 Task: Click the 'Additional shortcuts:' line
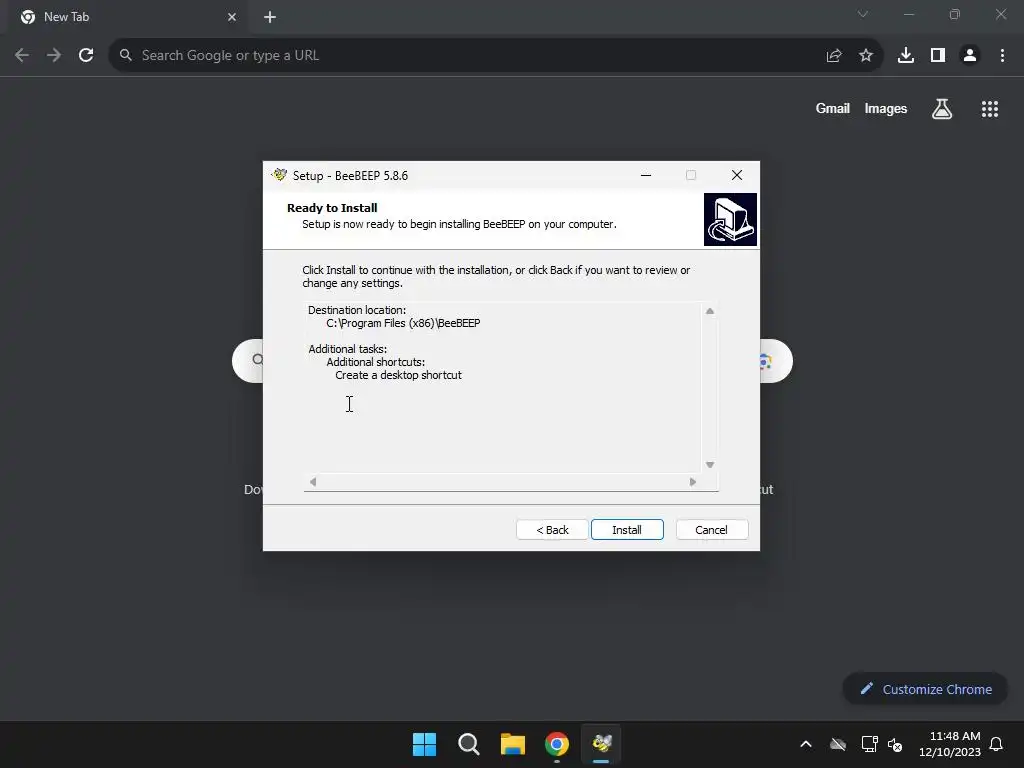tap(376, 362)
